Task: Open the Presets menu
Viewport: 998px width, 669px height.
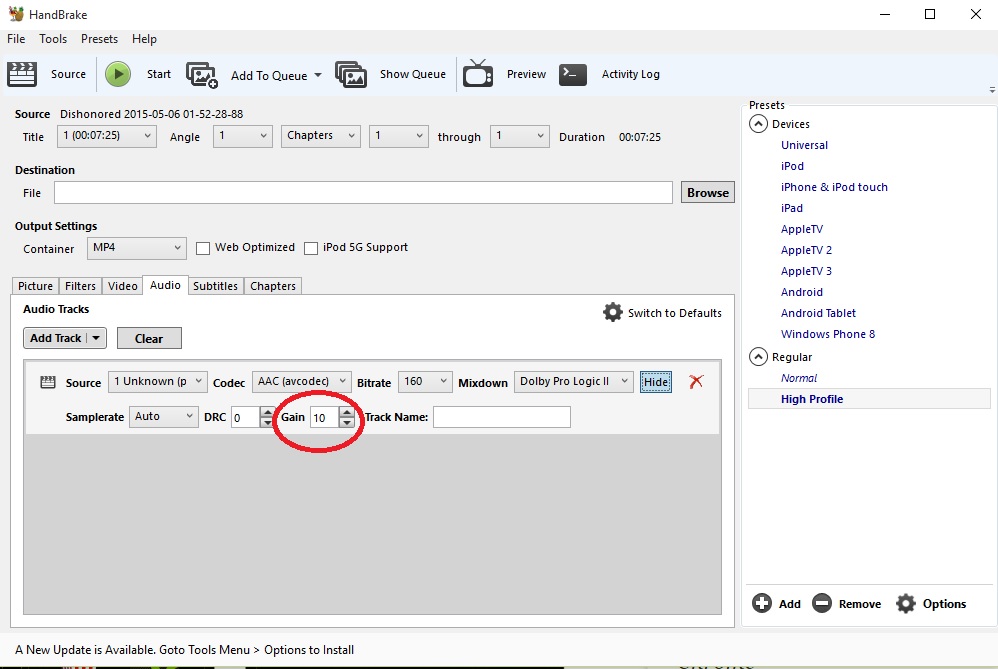Action: point(99,39)
